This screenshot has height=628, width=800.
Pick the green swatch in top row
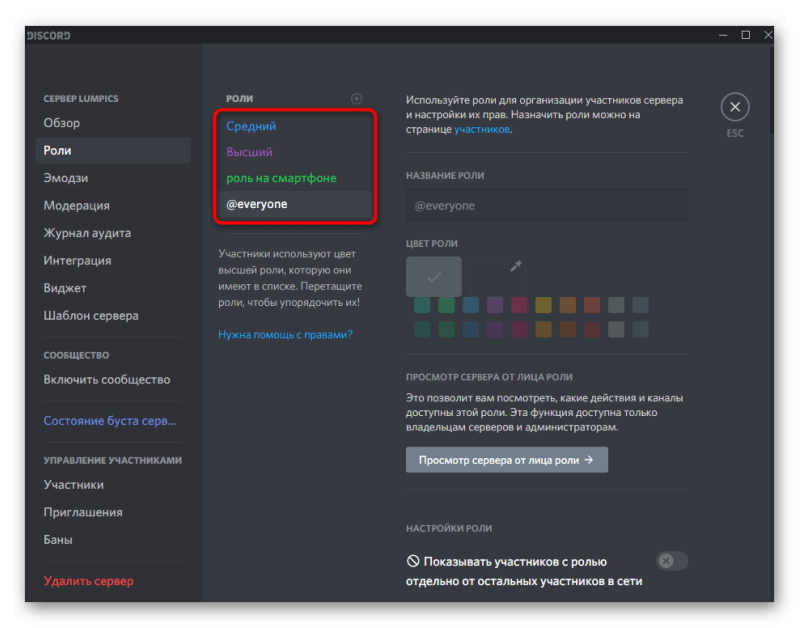point(446,305)
